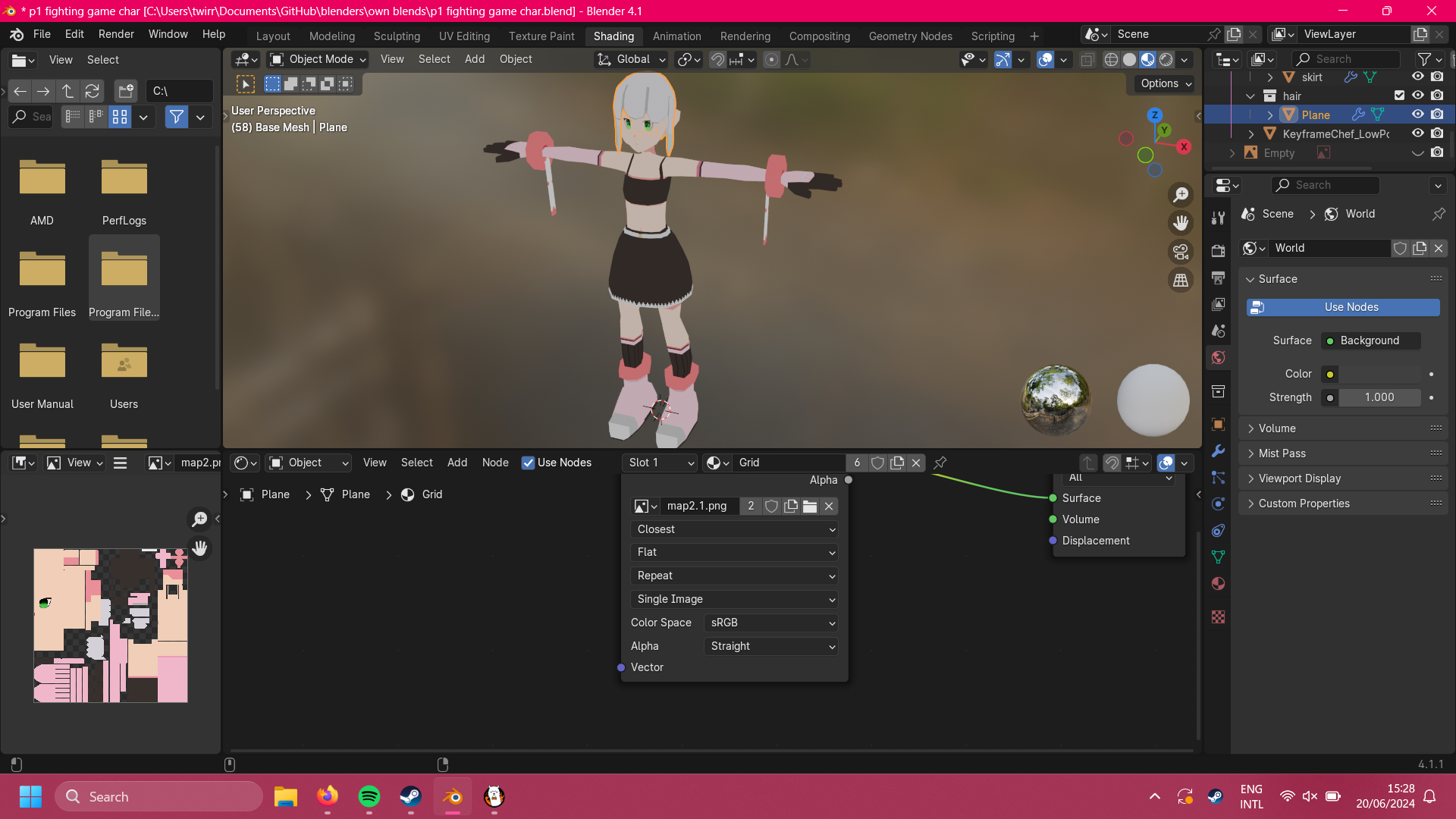Viewport: 1456px width, 819px height.
Task: Click the World Color swatch
Action: point(1329,374)
